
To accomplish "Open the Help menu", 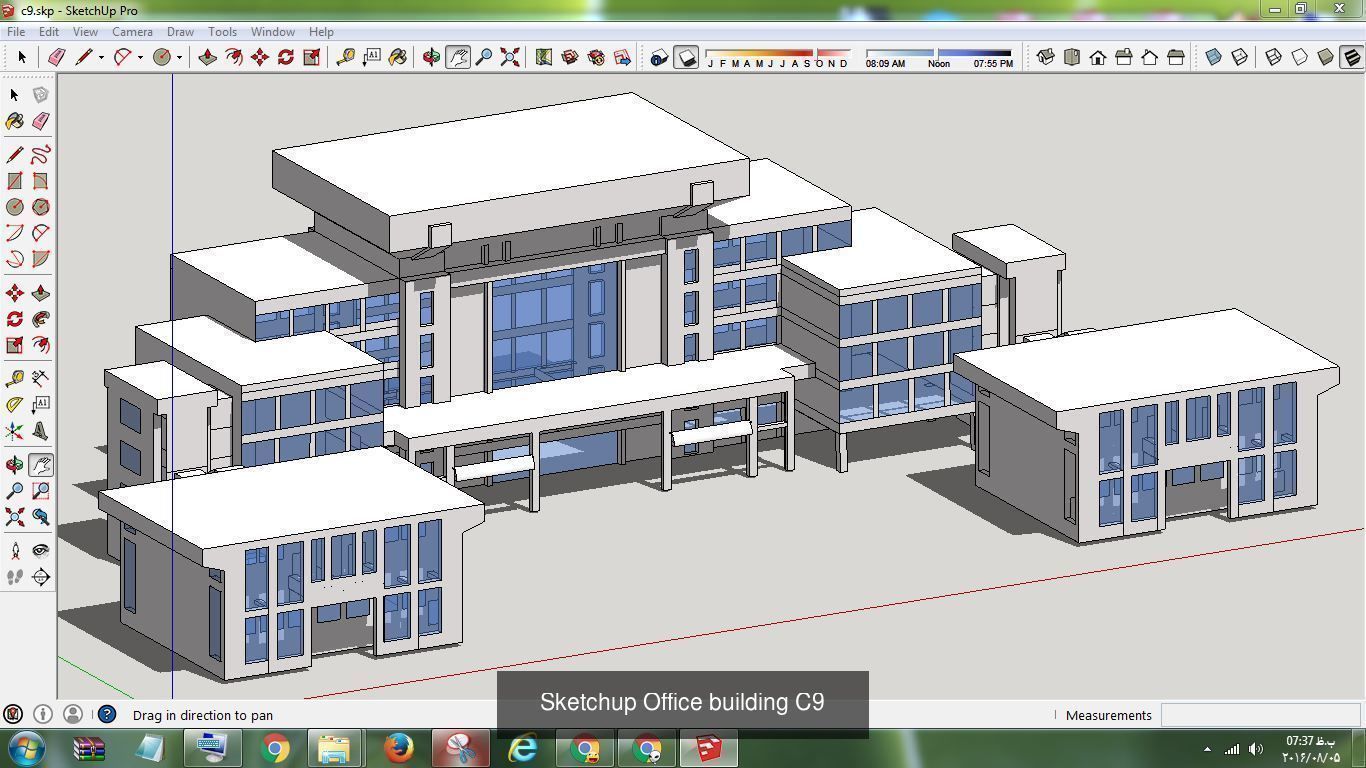I will tap(321, 32).
